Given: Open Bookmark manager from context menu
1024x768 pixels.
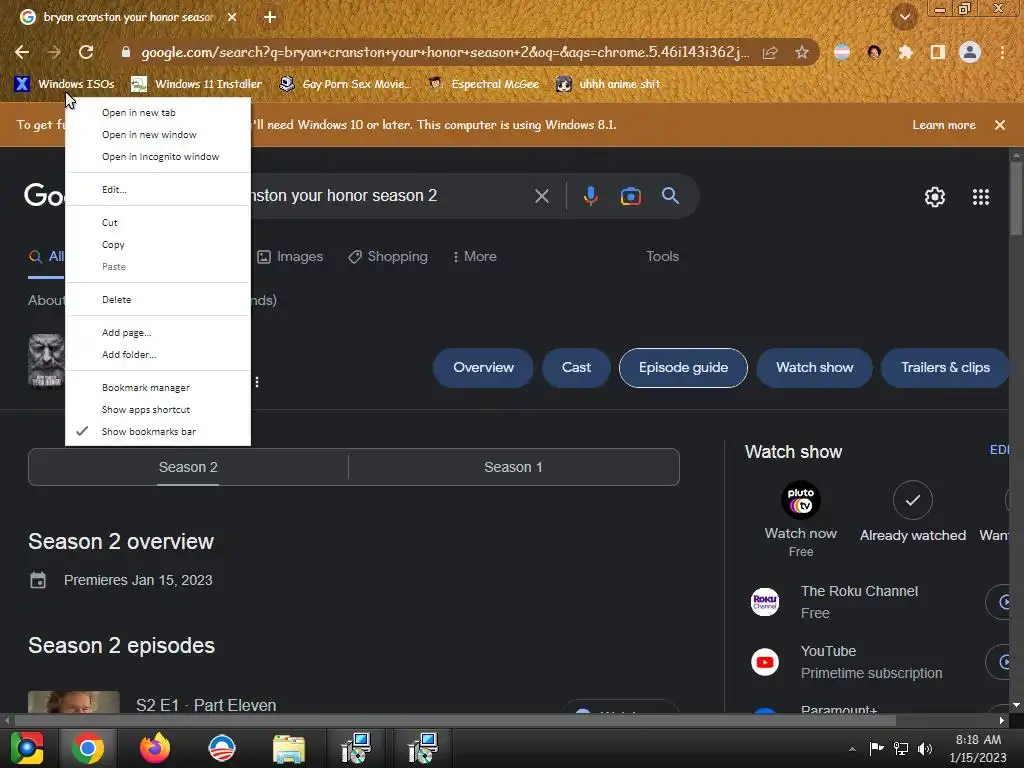Looking at the screenshot, I should [158, 387].
